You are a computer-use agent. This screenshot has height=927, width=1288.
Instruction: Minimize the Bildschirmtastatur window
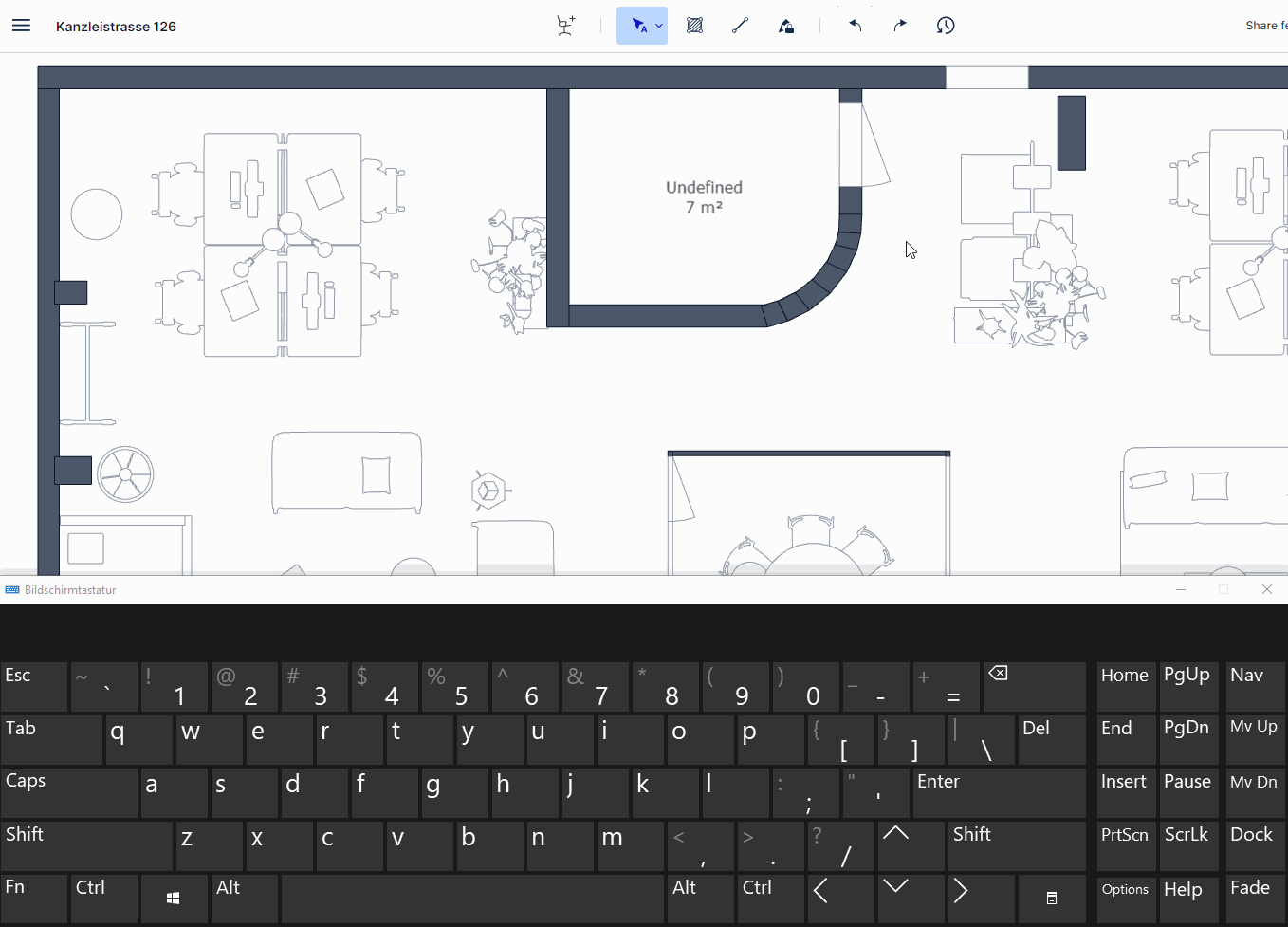(1181, 589)
